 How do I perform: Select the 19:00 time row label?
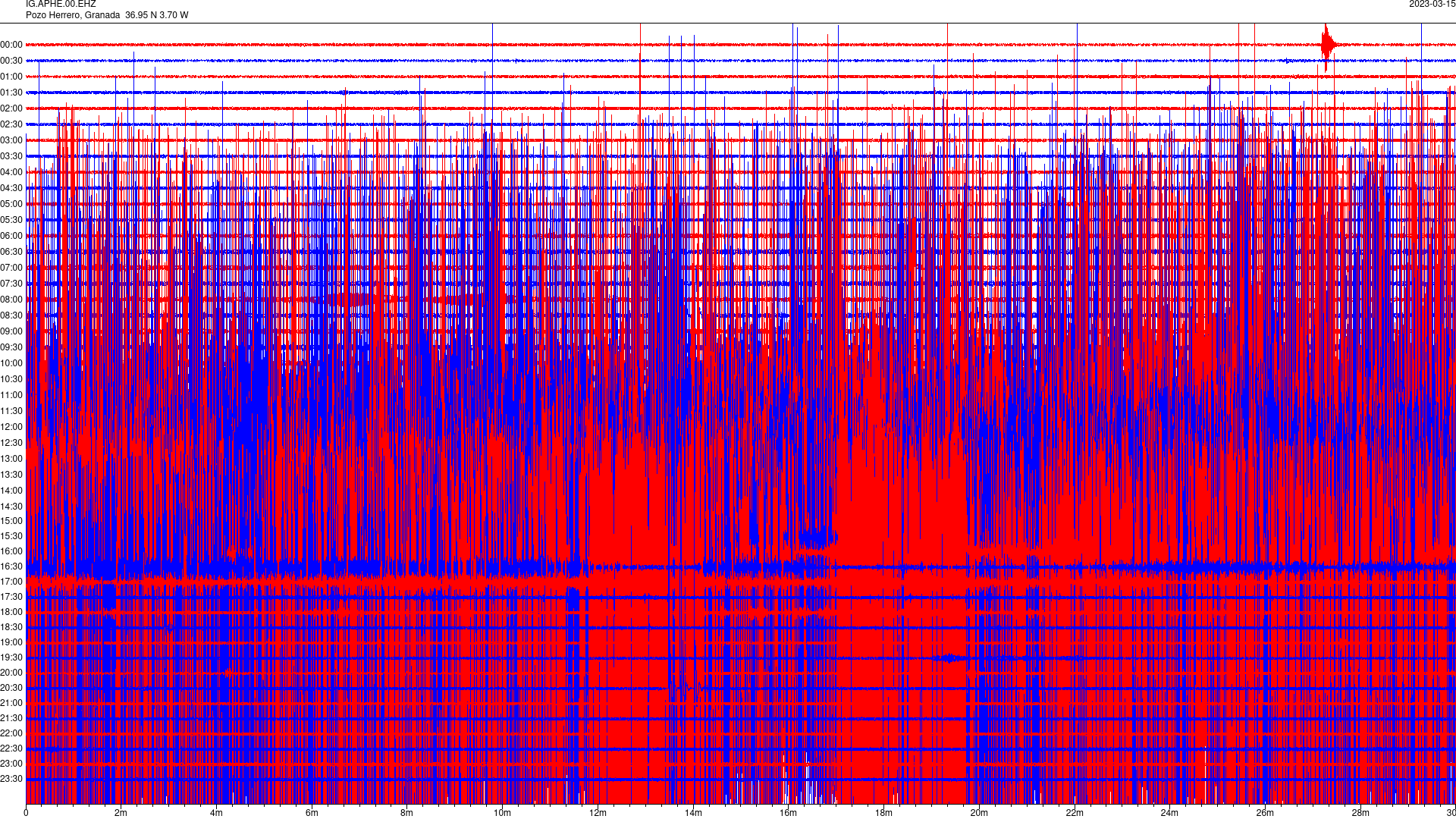click(11, 642)
